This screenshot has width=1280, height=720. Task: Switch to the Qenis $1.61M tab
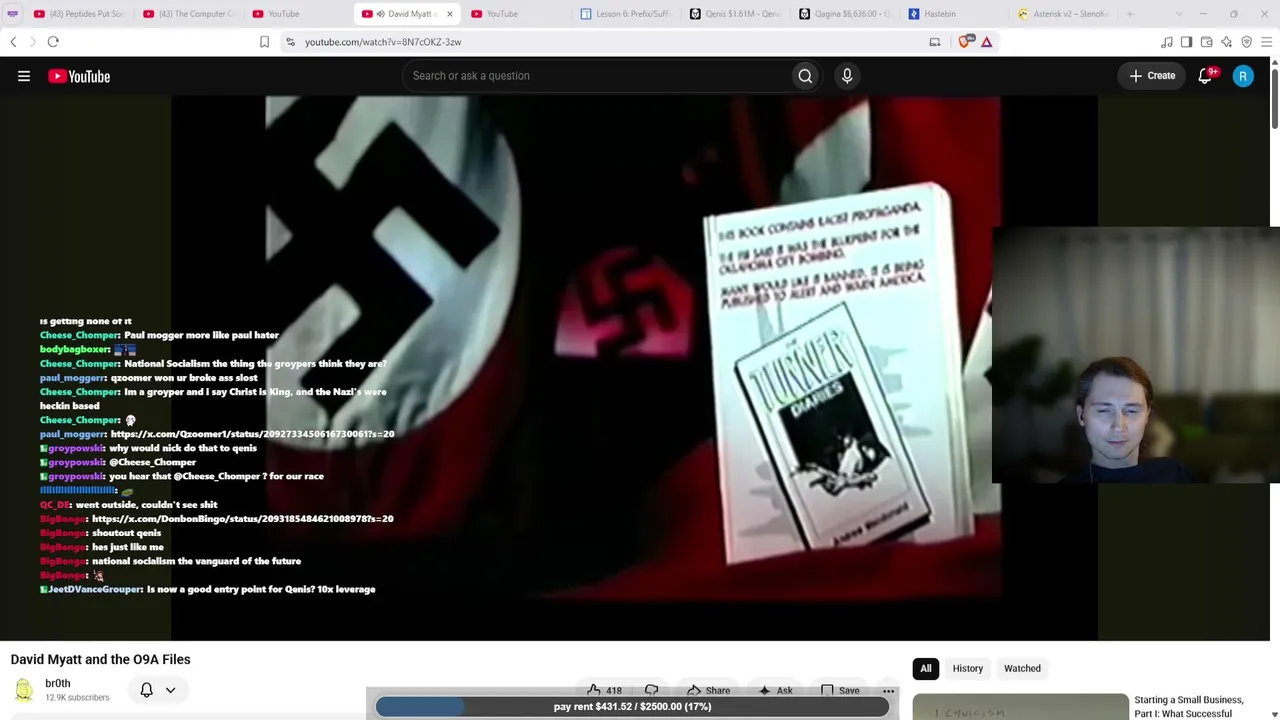(x=735, y=14)
